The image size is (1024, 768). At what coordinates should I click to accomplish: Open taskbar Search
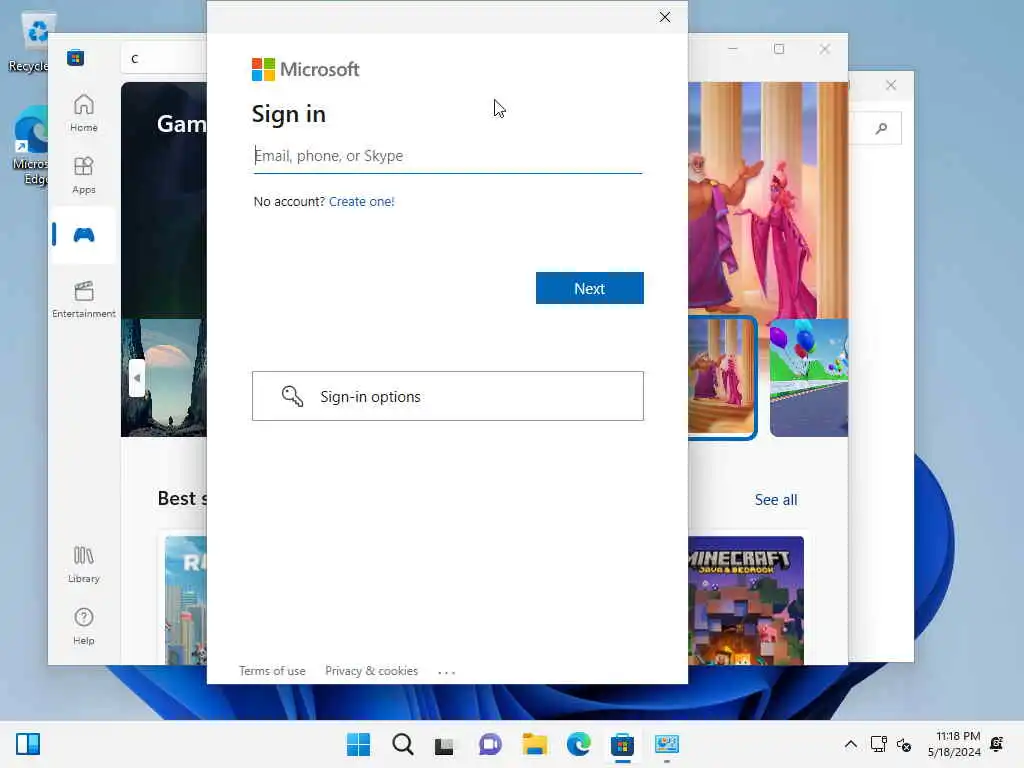402,744
